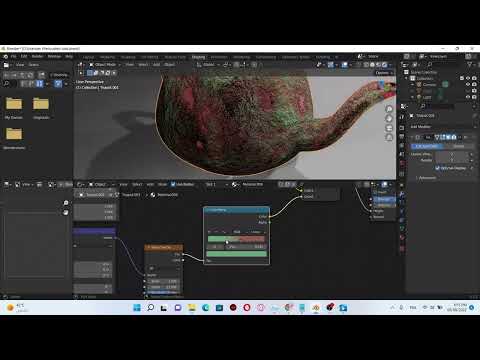Click the image editor zoom gizmo icon
The width and height of the screenshot is (480, 360).
coord(66,203)
